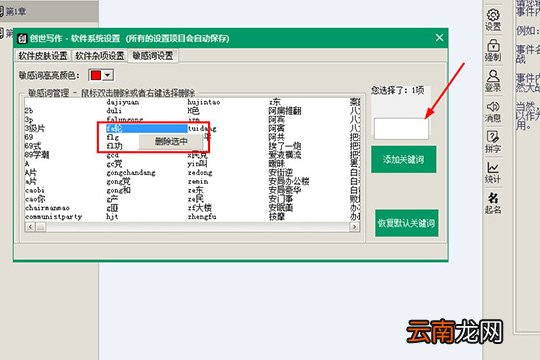Select the word "挨了一炮" in the list

tap(285, 146)
